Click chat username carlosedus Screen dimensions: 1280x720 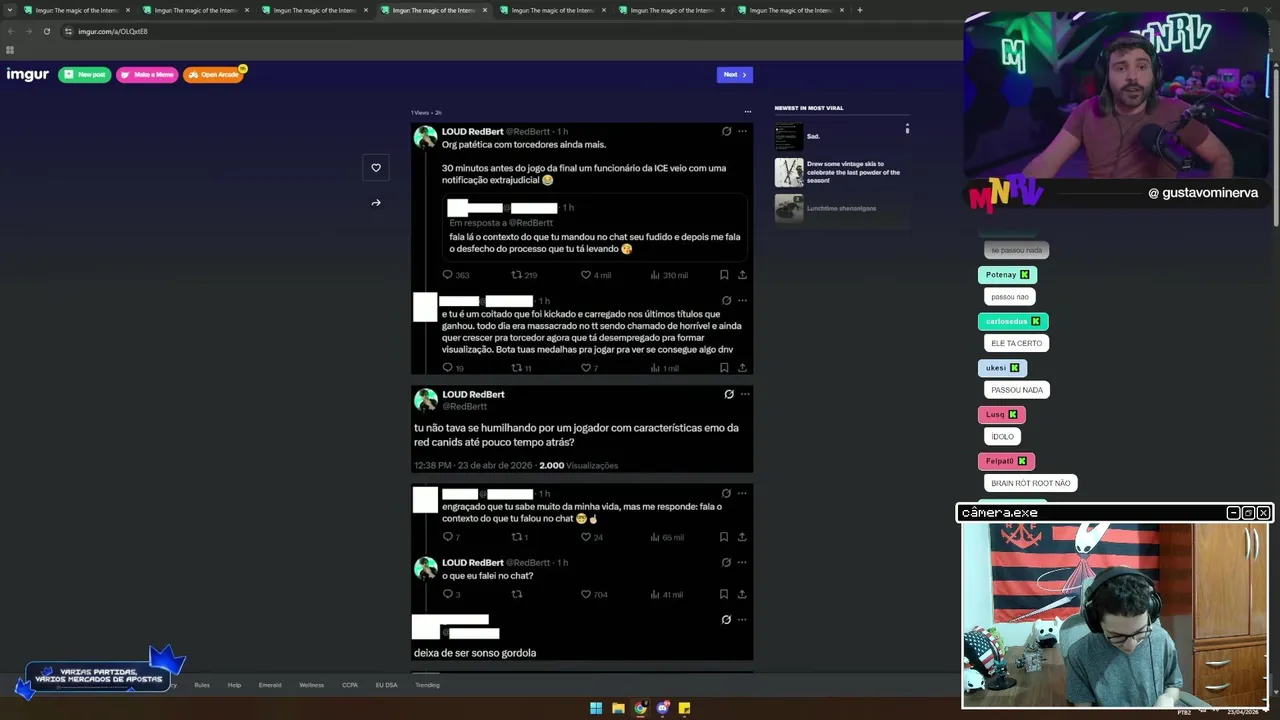pyautogui.click(x=1007, y=322)
